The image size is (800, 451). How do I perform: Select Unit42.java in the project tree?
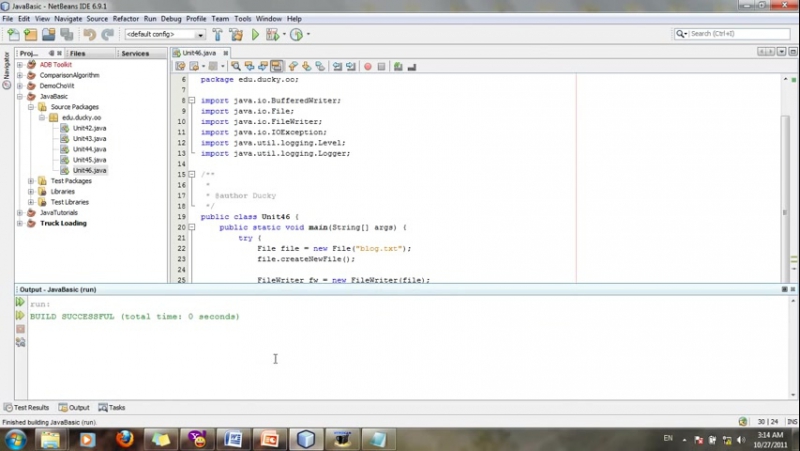(89, 128)
